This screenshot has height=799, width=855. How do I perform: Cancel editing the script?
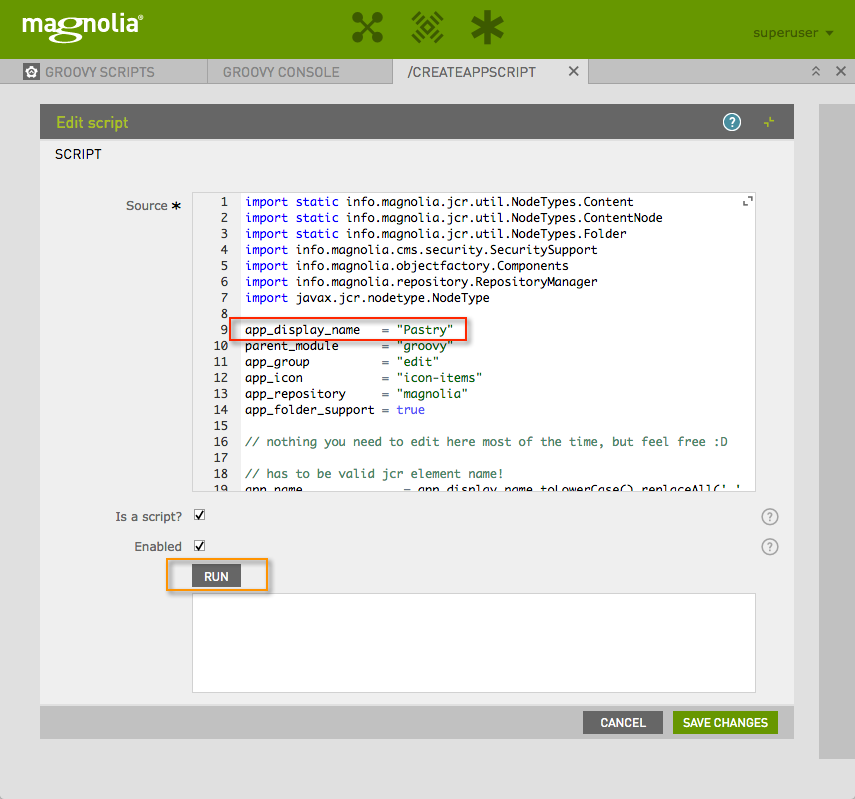tap(622, 722)
